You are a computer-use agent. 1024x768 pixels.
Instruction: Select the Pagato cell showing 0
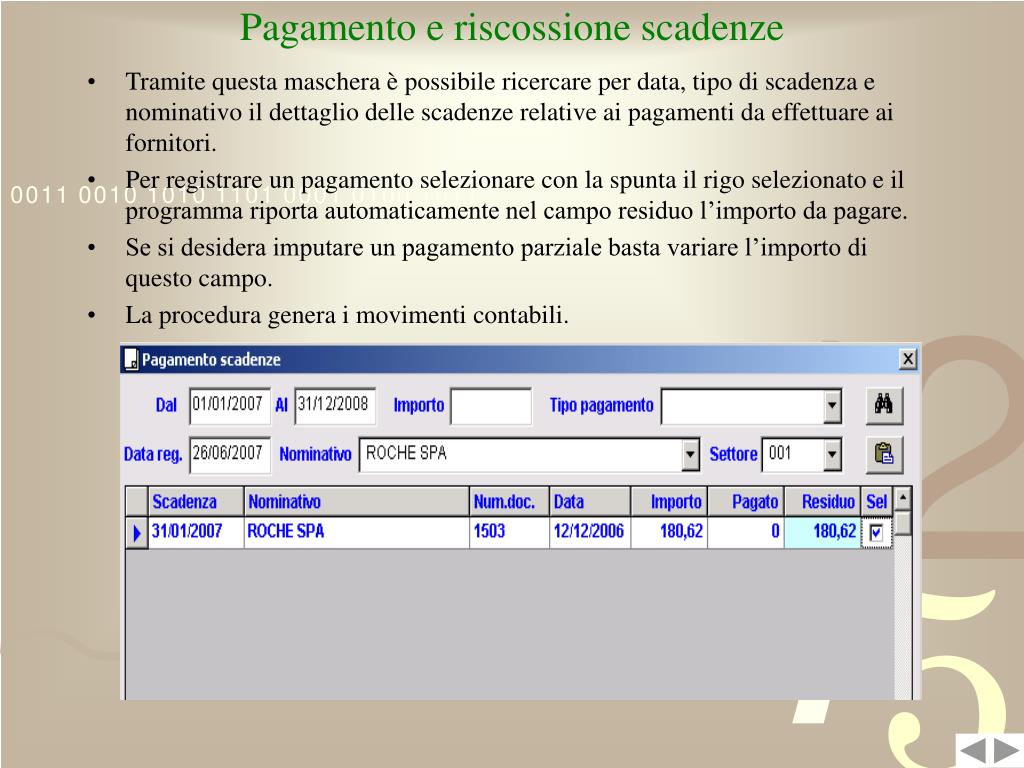[x=746, y=532]
